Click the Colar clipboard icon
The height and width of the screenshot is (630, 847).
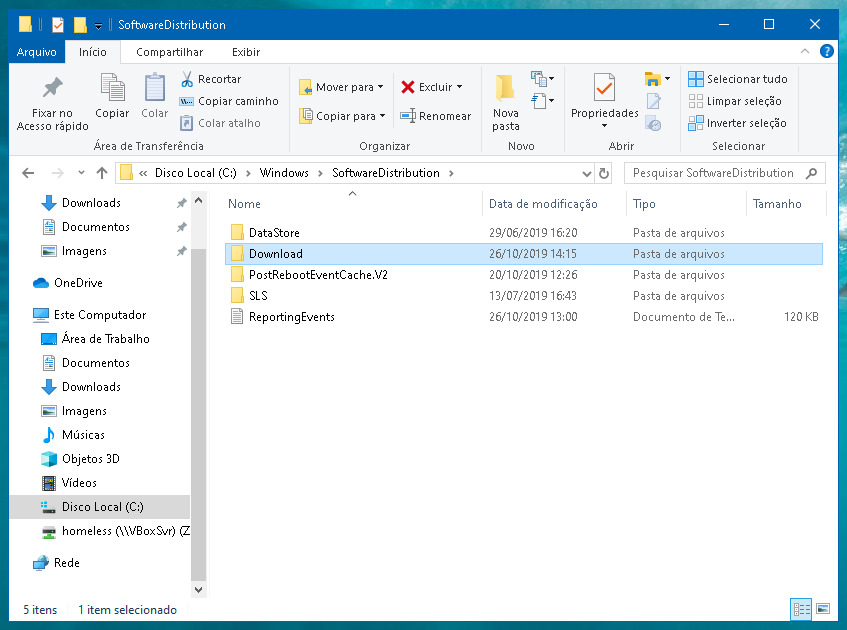point(154,88)
